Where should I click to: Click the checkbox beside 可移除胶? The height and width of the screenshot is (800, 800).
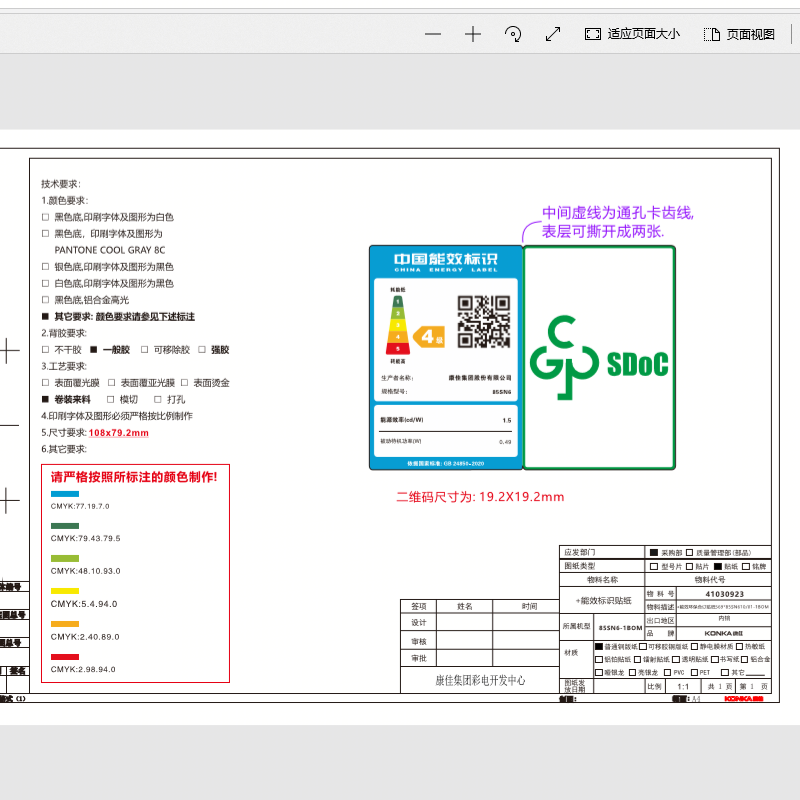(144, 349)
